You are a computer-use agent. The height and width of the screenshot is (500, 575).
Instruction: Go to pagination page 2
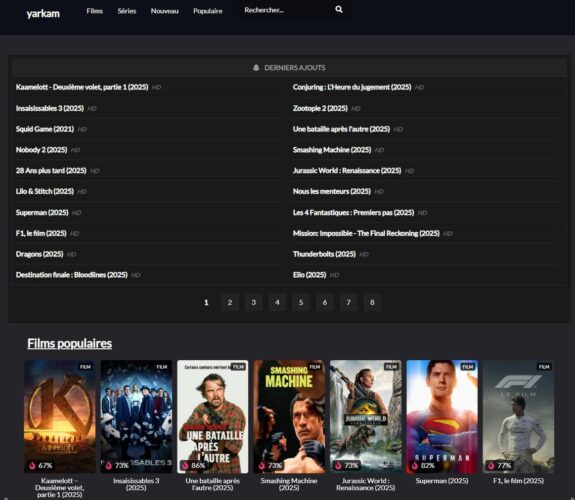[230, 303]
